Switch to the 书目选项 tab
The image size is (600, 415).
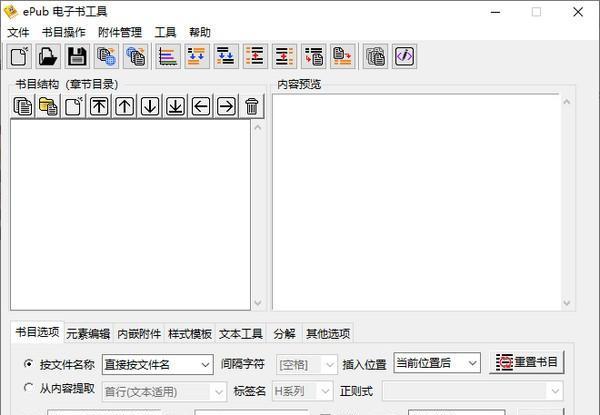37,332
